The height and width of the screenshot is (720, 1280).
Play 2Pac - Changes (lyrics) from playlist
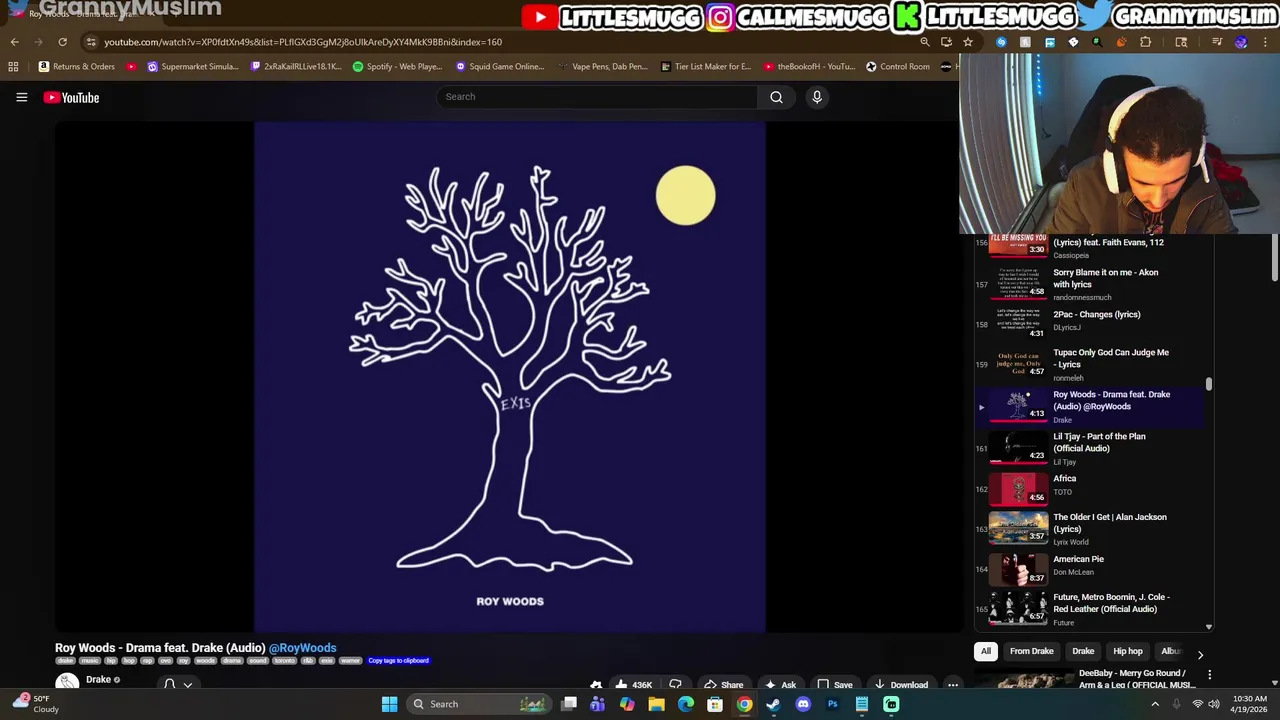[x=1090, y=322]
